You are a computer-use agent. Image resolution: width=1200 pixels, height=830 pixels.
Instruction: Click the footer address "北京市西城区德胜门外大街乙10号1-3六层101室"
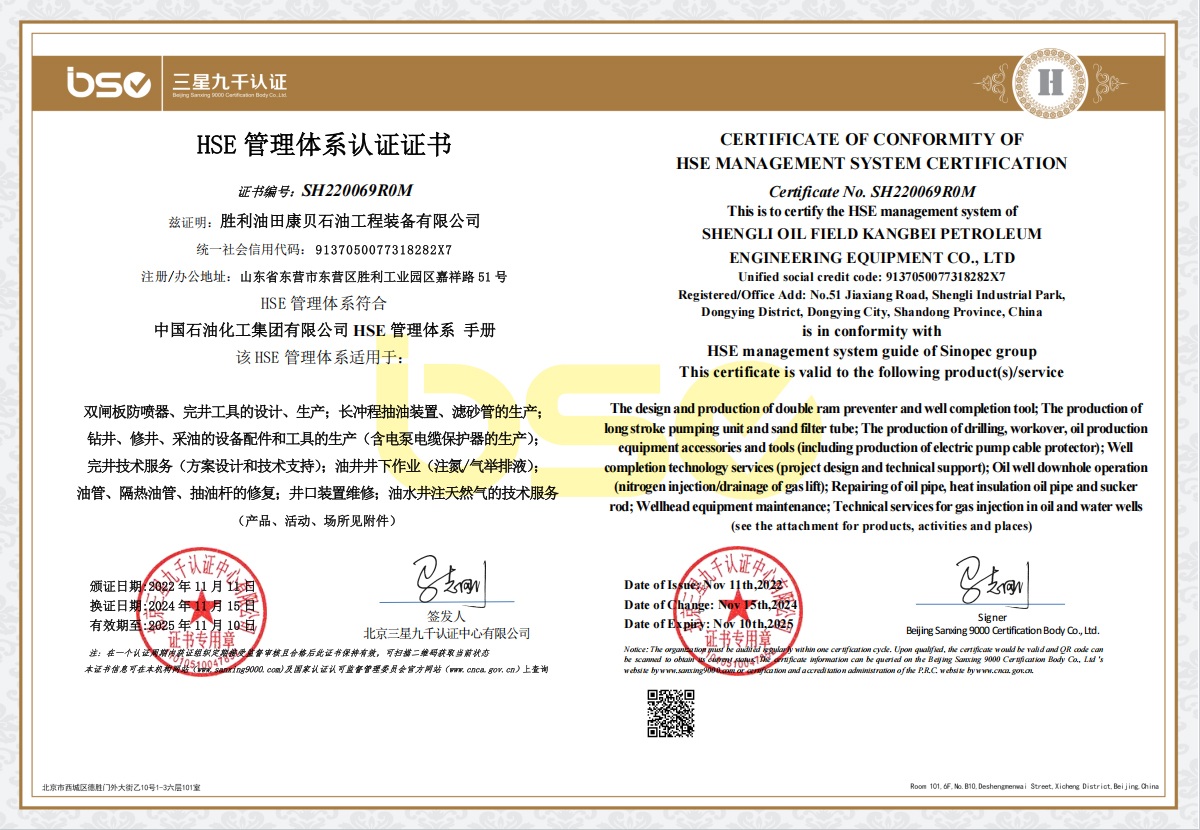[121, 787]
